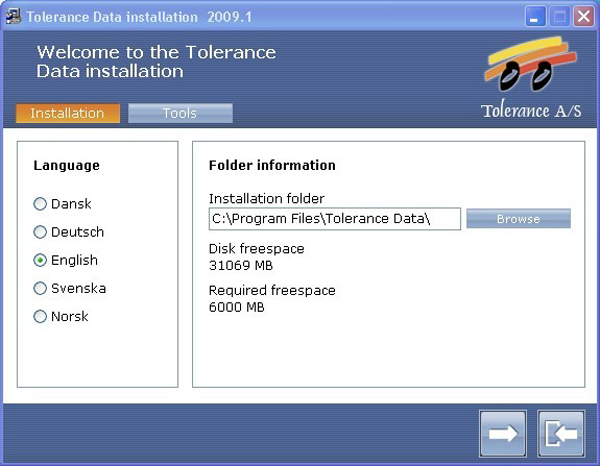600x466 pixels.
Task: Minimize the installer window
Action: point(535,16)
